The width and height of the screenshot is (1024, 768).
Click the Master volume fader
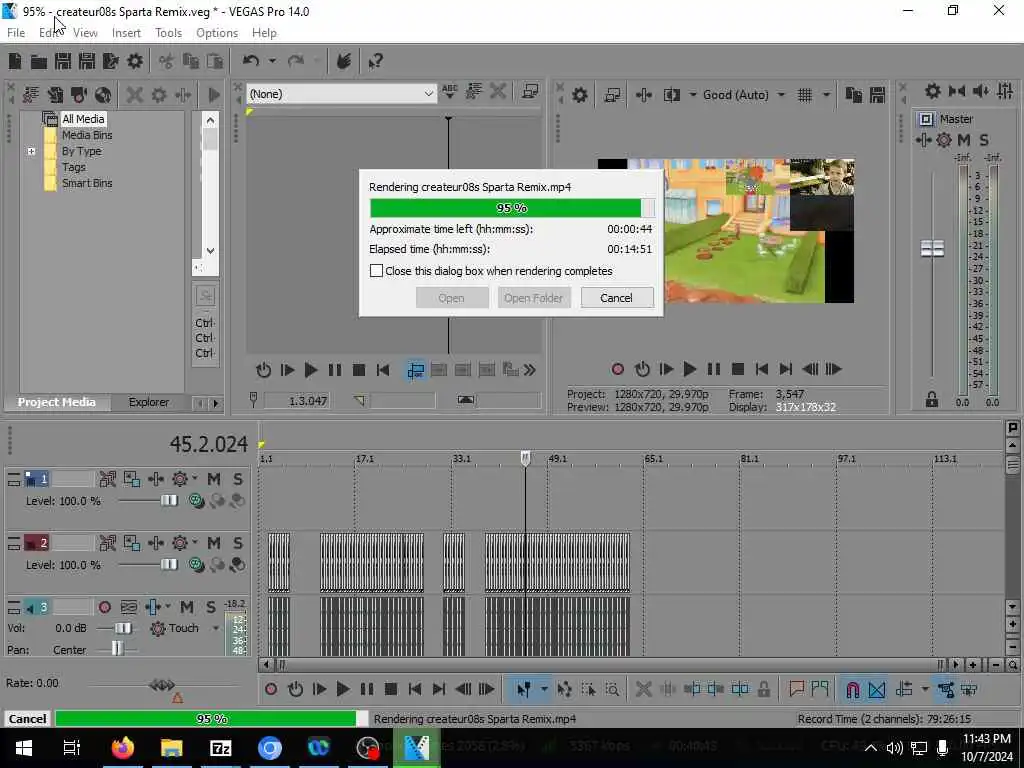(x=932, y=249)
